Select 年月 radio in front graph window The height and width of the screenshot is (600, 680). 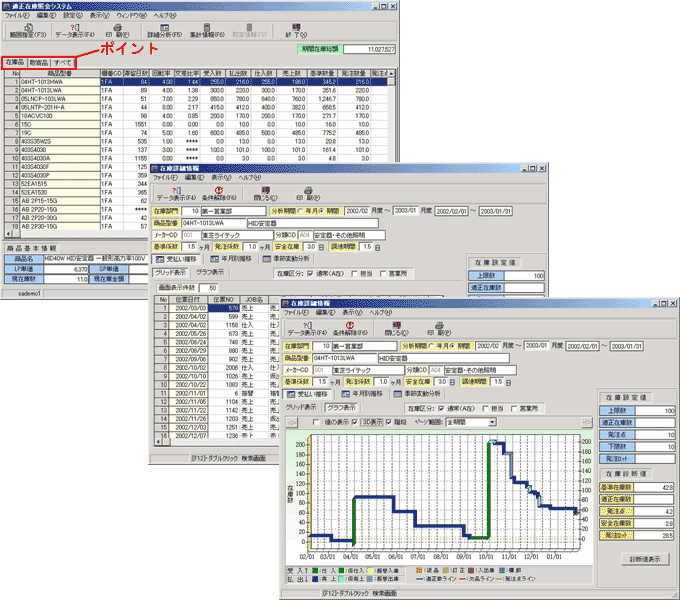[x=431, y=346]
